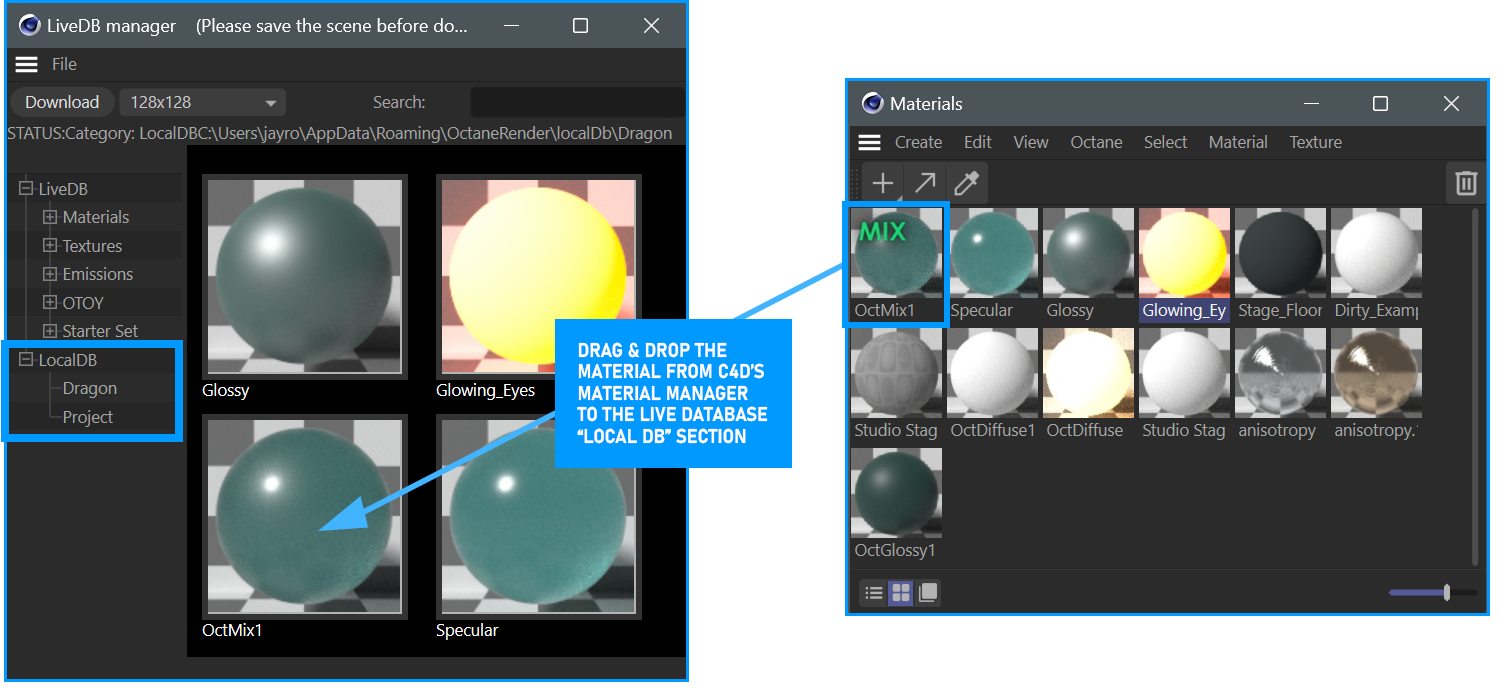This screenshot has height=689, width=1501.
Task: Switch to list view mode icon
Action: [874, 593]
